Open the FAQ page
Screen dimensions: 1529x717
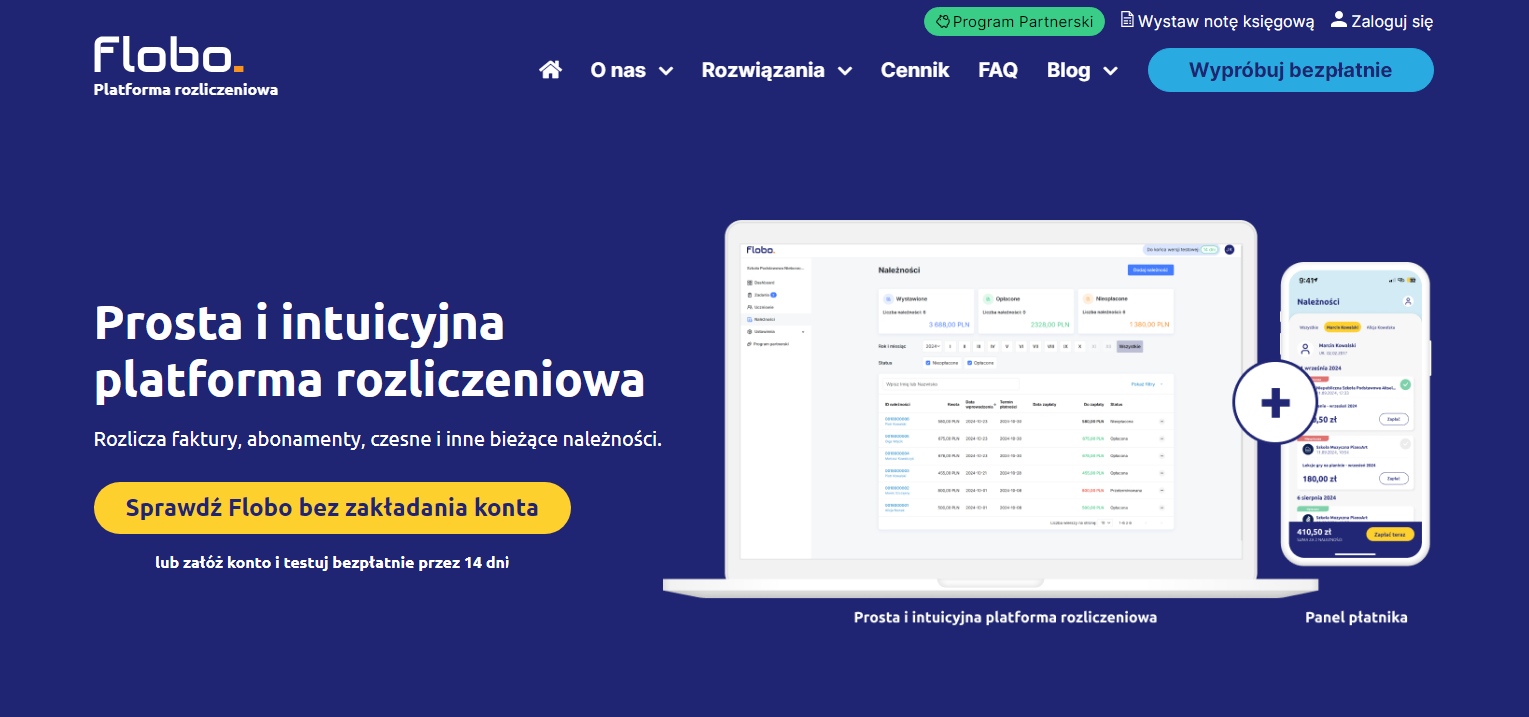point(998,70)
